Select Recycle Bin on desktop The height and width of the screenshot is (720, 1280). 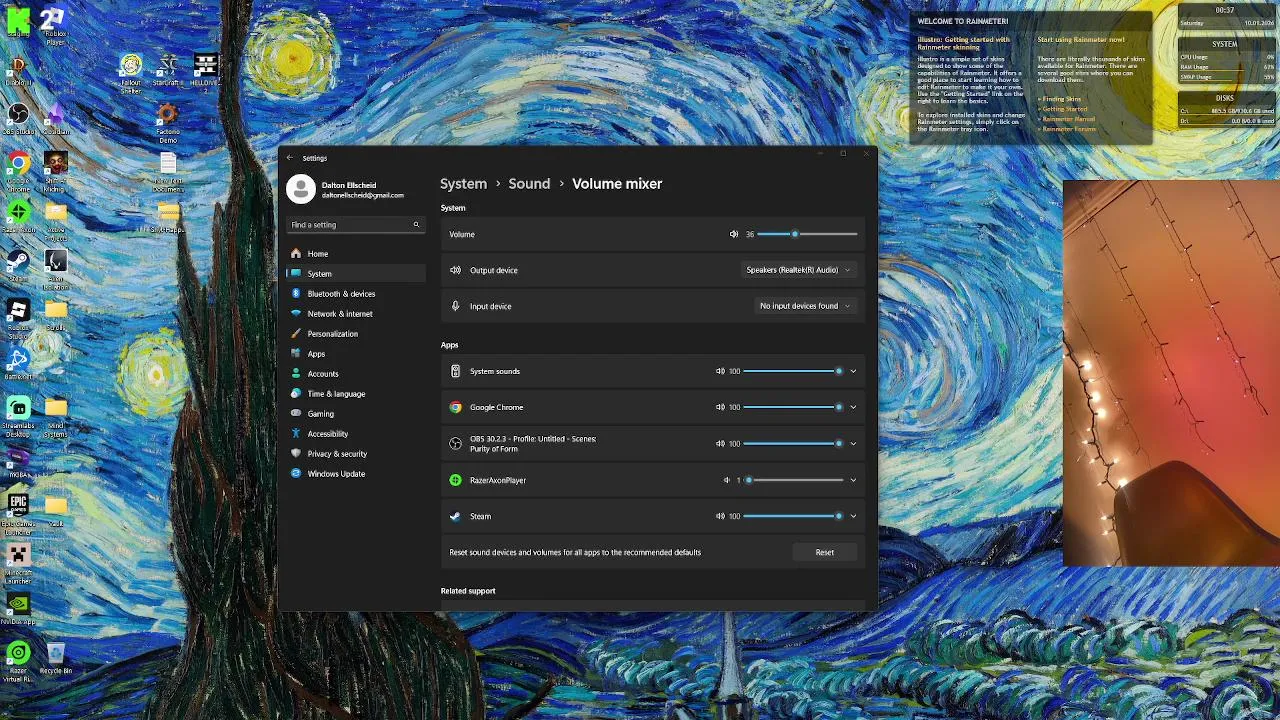[55, 658]
